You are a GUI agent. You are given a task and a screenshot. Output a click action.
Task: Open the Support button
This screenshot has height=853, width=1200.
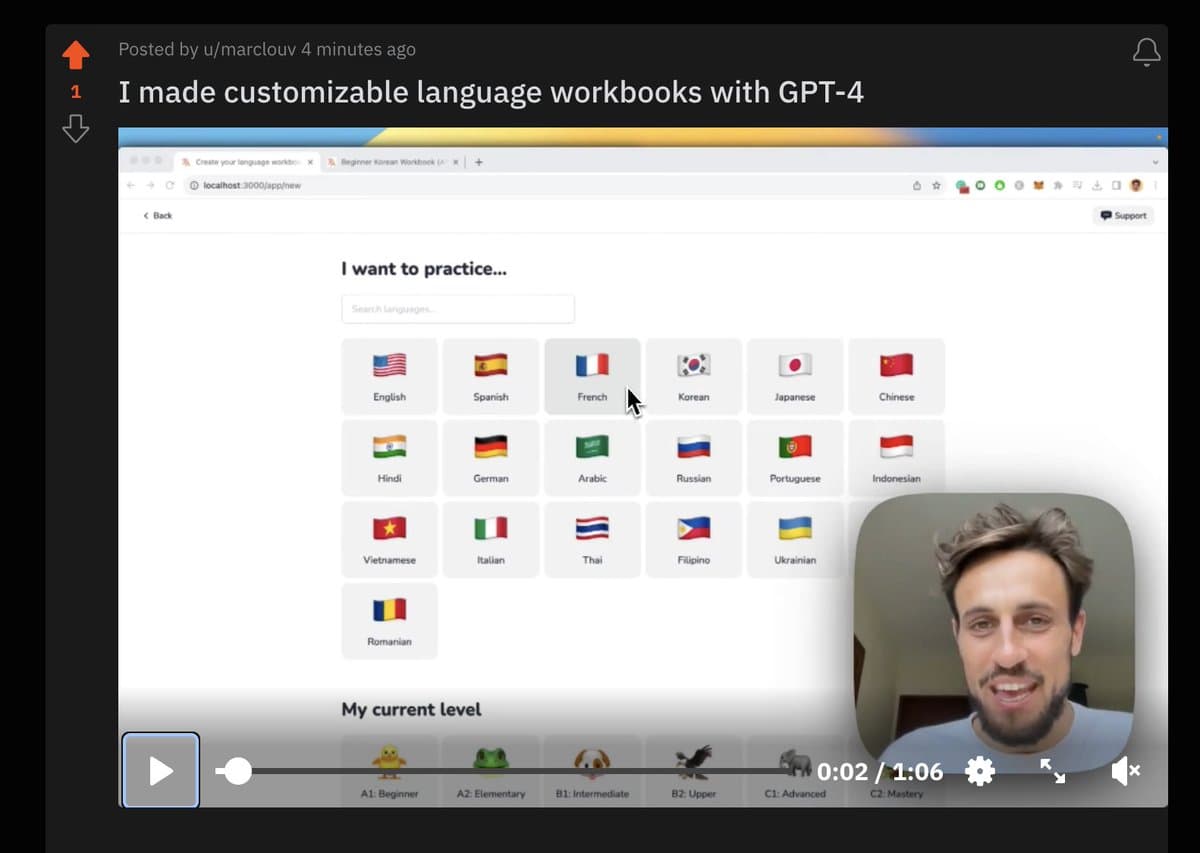point(1124,215)
